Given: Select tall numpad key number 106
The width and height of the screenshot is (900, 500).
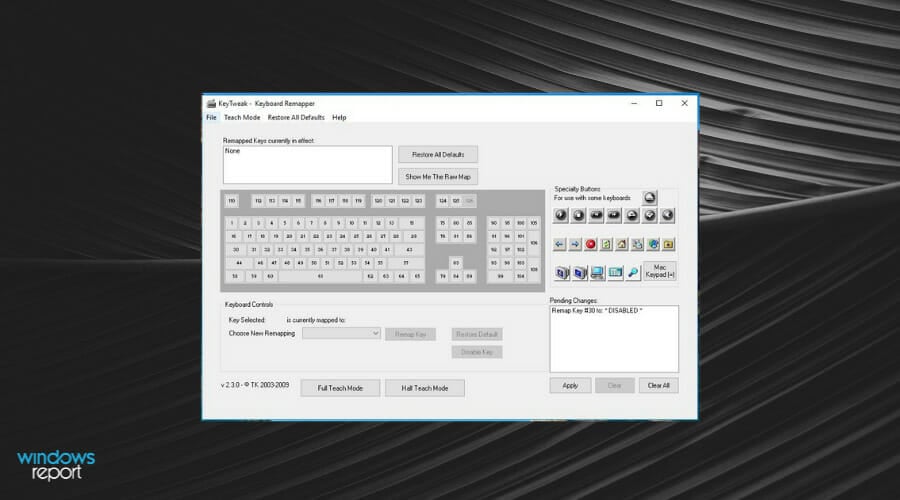Looking at the screenshot, I should tap(534, 243).
